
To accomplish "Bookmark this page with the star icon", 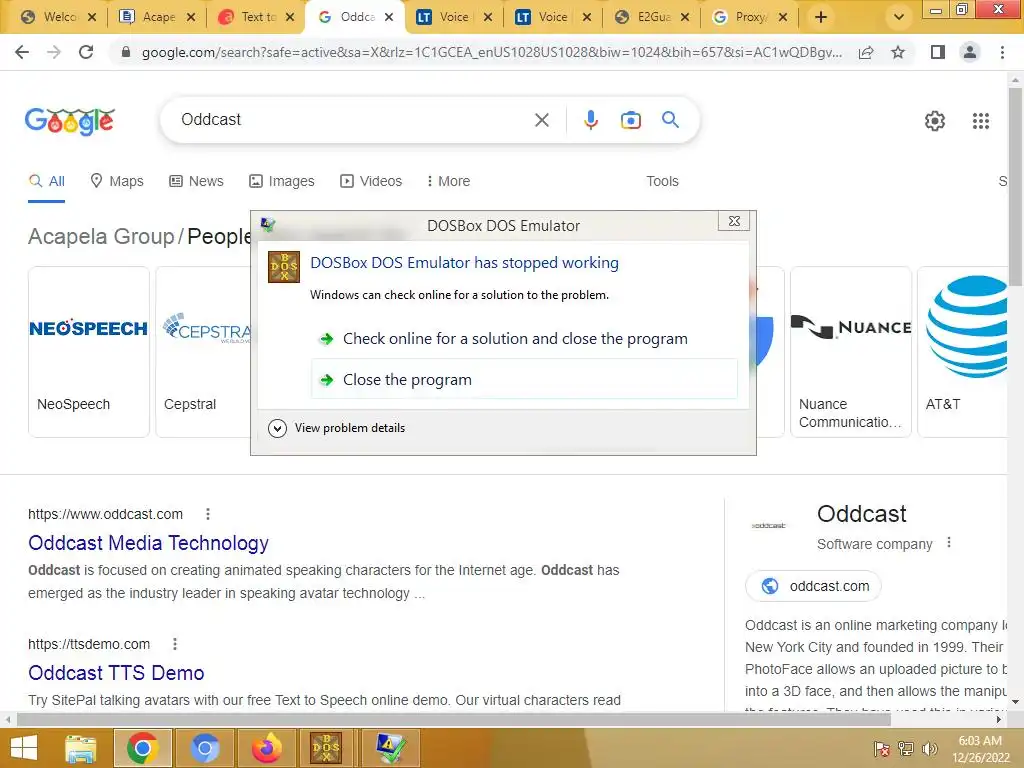I will (x=898, y=52).
